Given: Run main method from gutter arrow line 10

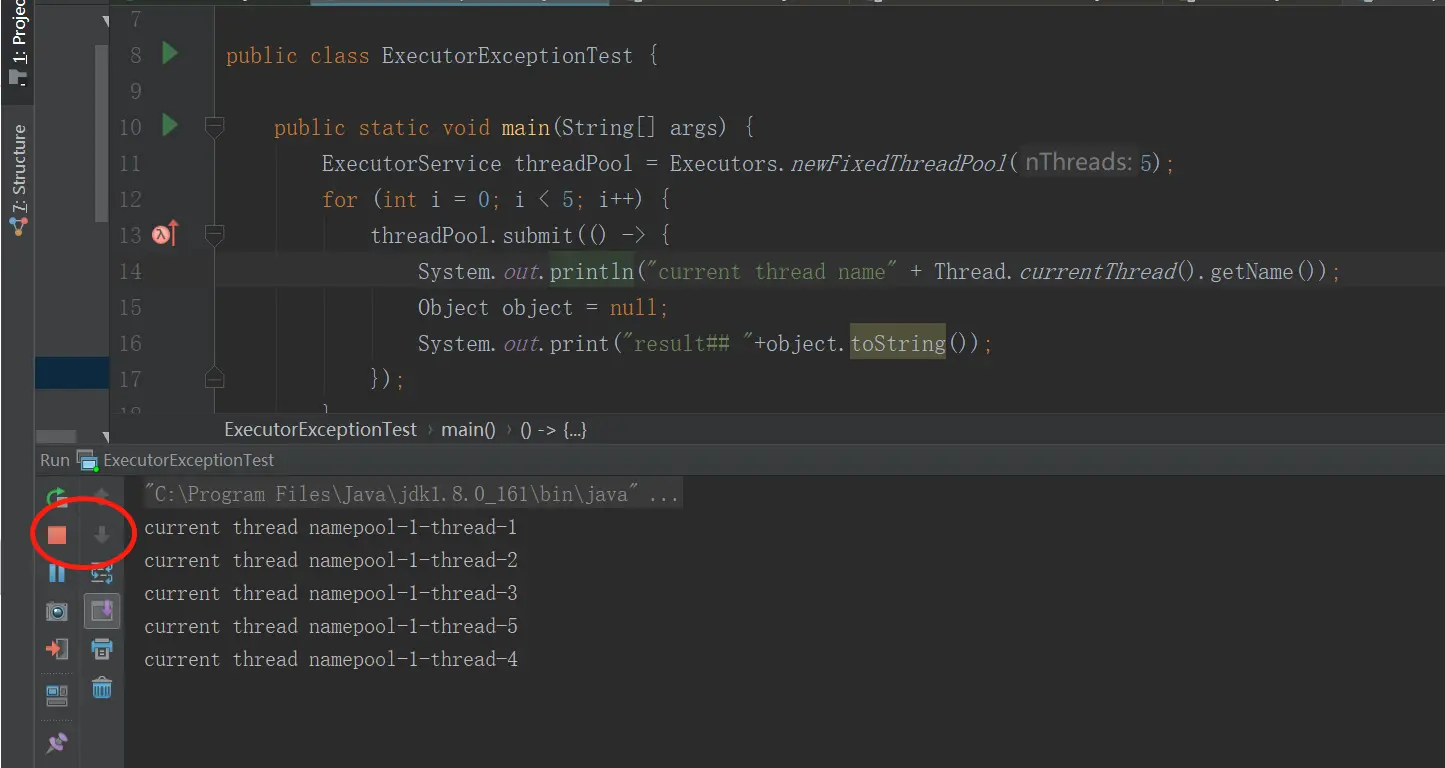Looking at the screenshot, I should tap(170, 125).
